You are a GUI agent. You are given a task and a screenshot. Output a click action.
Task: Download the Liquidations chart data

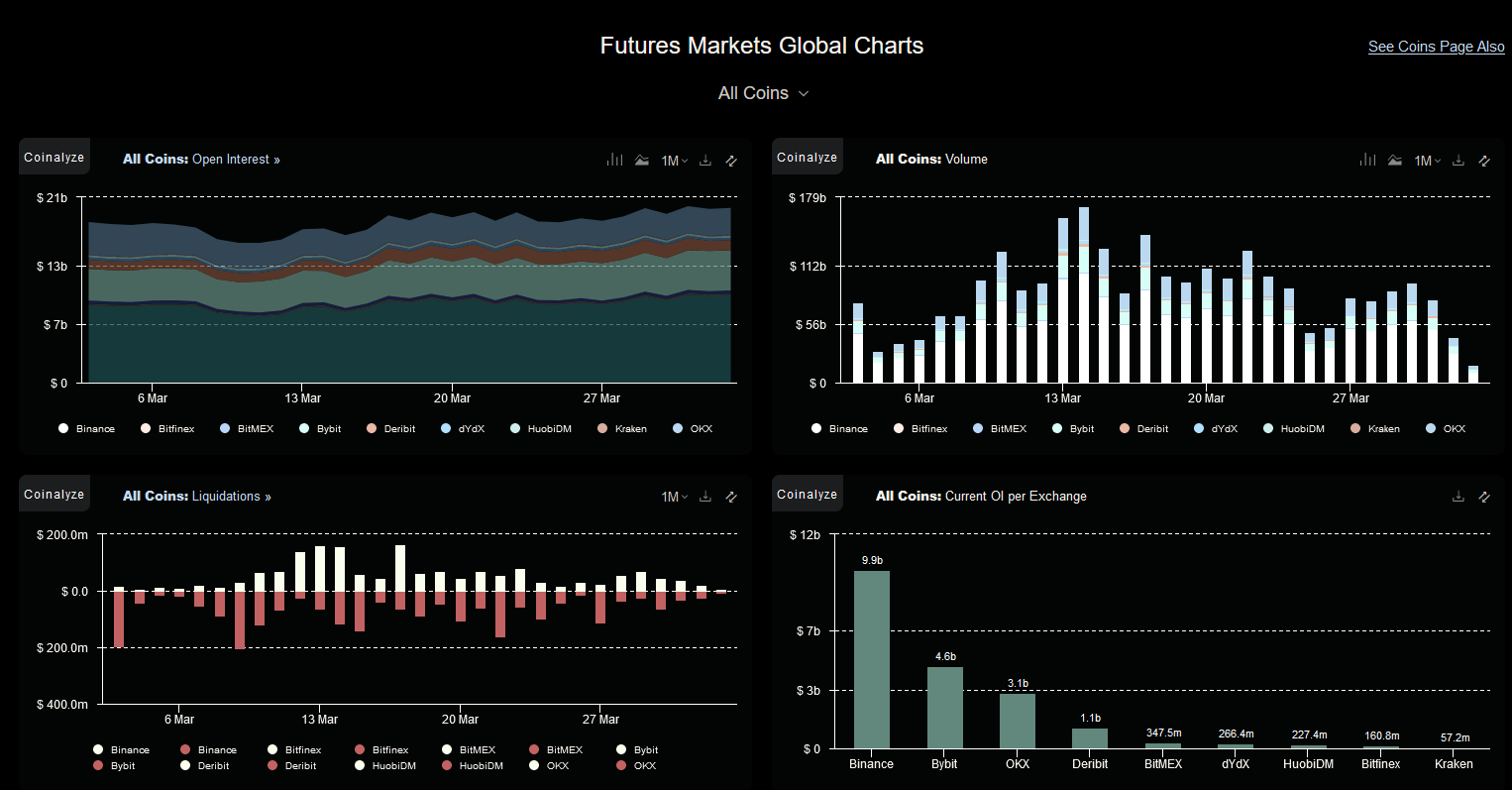tap(705, 497)
